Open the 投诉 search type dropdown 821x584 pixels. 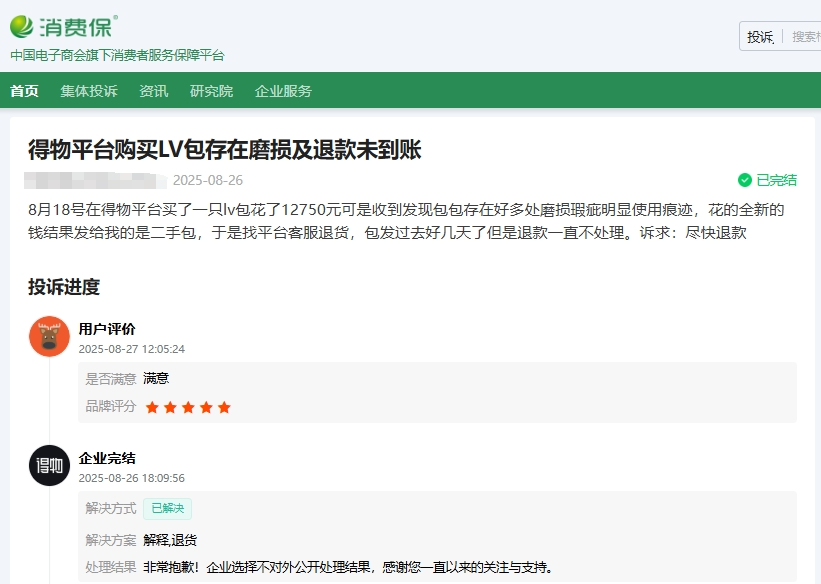tap(760, 37)
